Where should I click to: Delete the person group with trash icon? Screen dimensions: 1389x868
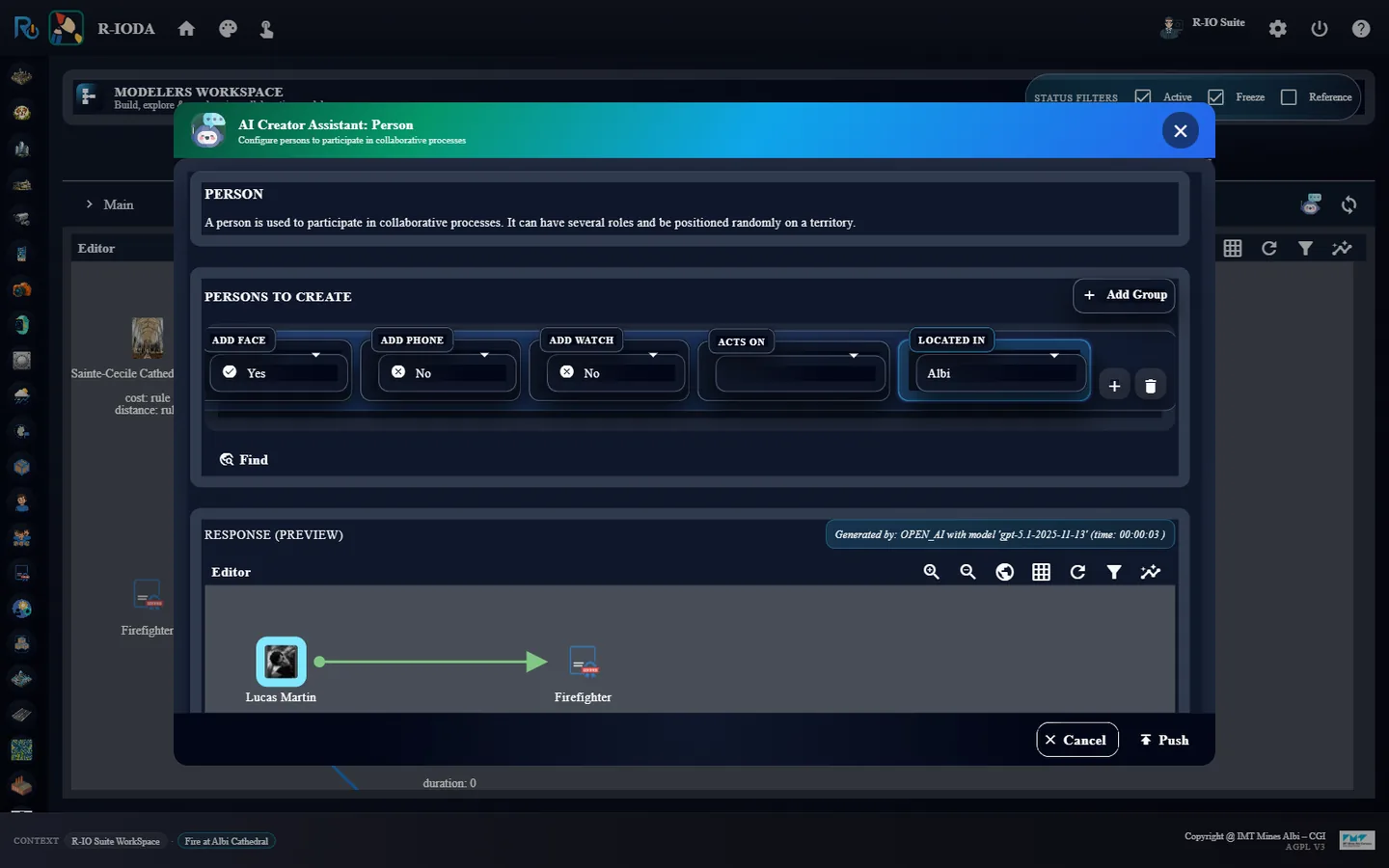1150,386
